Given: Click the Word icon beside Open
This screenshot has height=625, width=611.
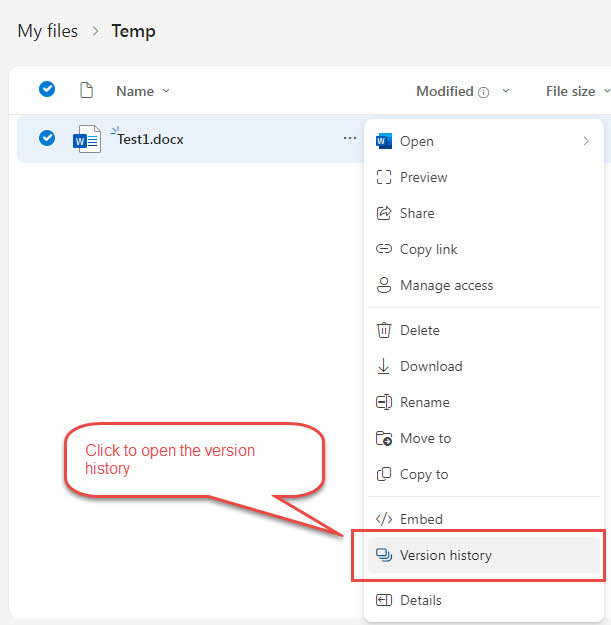Looking at the screenshot, I should [x=383, y=142].
